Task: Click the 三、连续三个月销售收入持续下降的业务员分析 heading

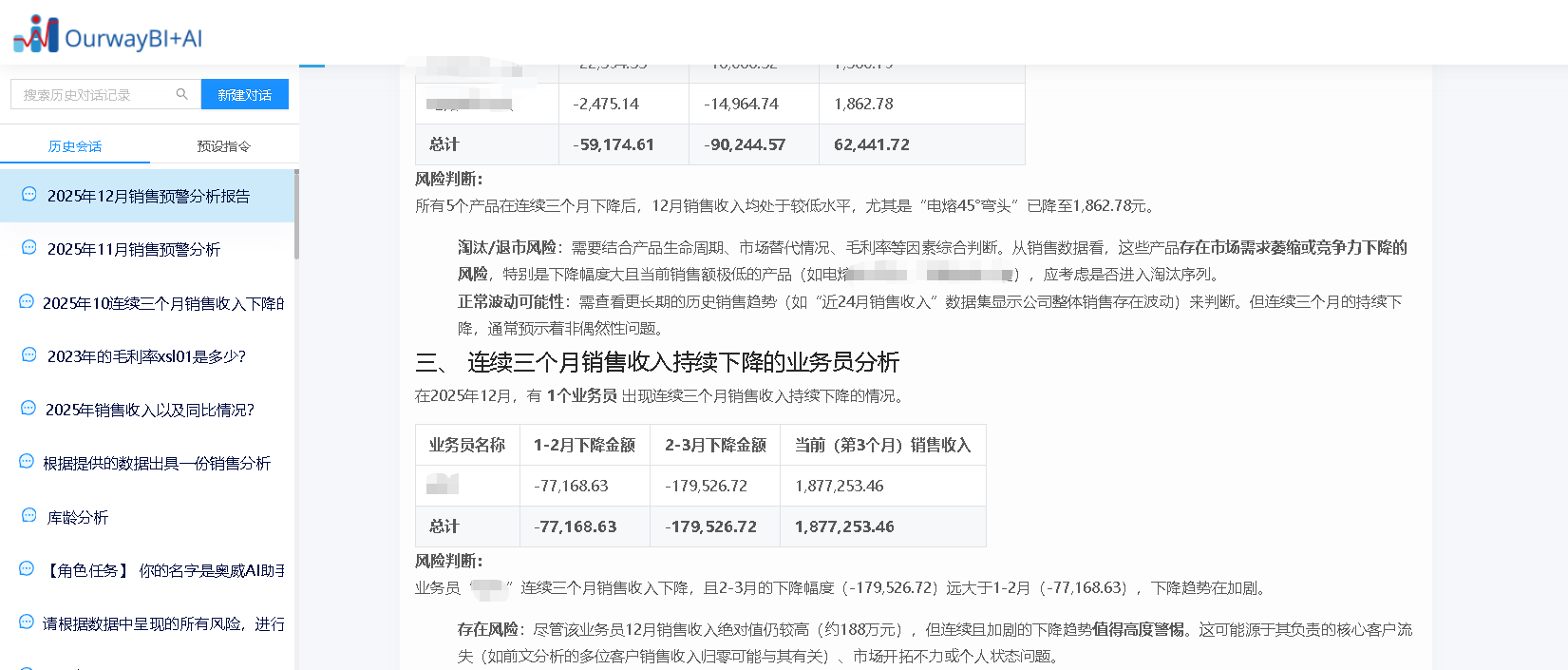Action: [x=657, y=362]
